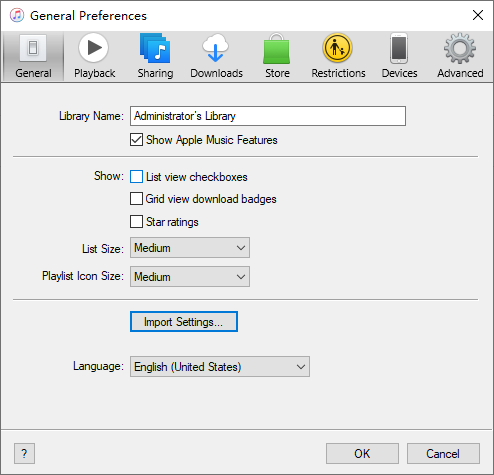The height and width of the screenshot is (475, 494).
Task: Click the iTunes logo in title bar
Action: click(17, 15)
